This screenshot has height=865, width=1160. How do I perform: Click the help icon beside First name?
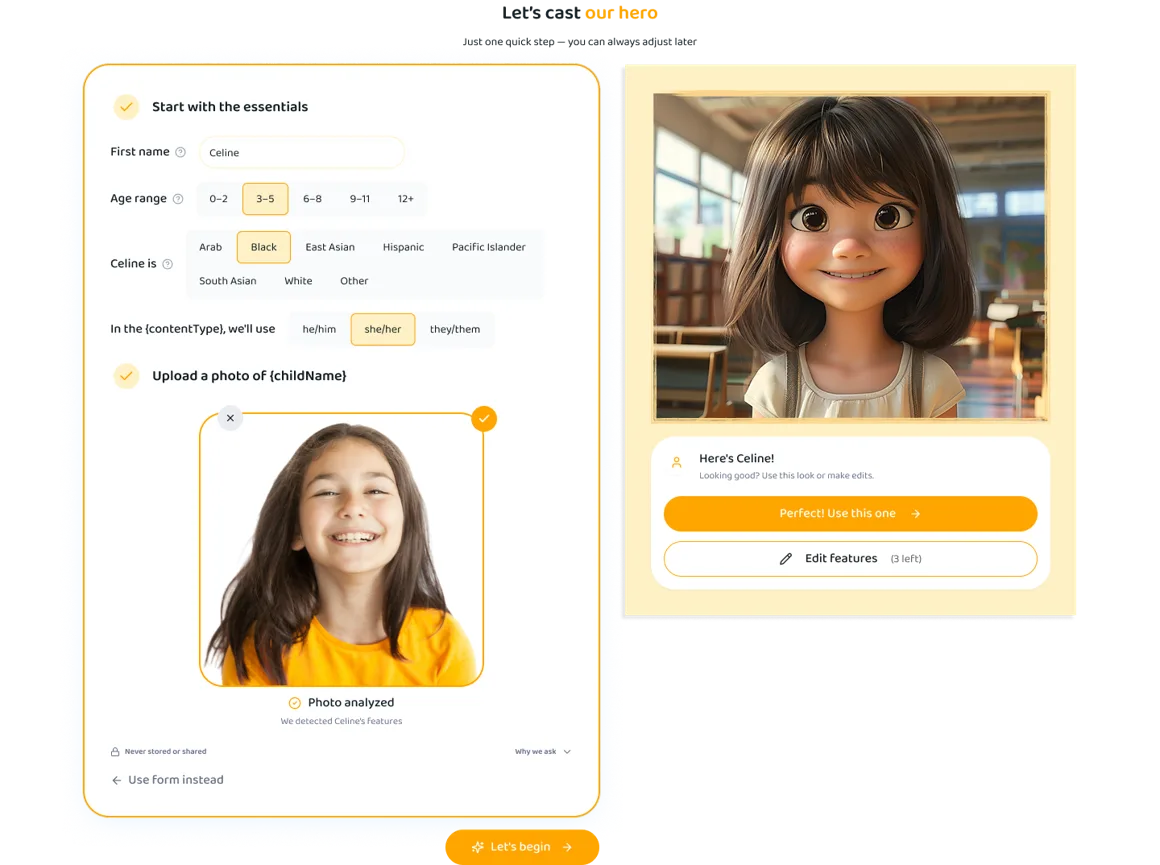coord(181,152)
